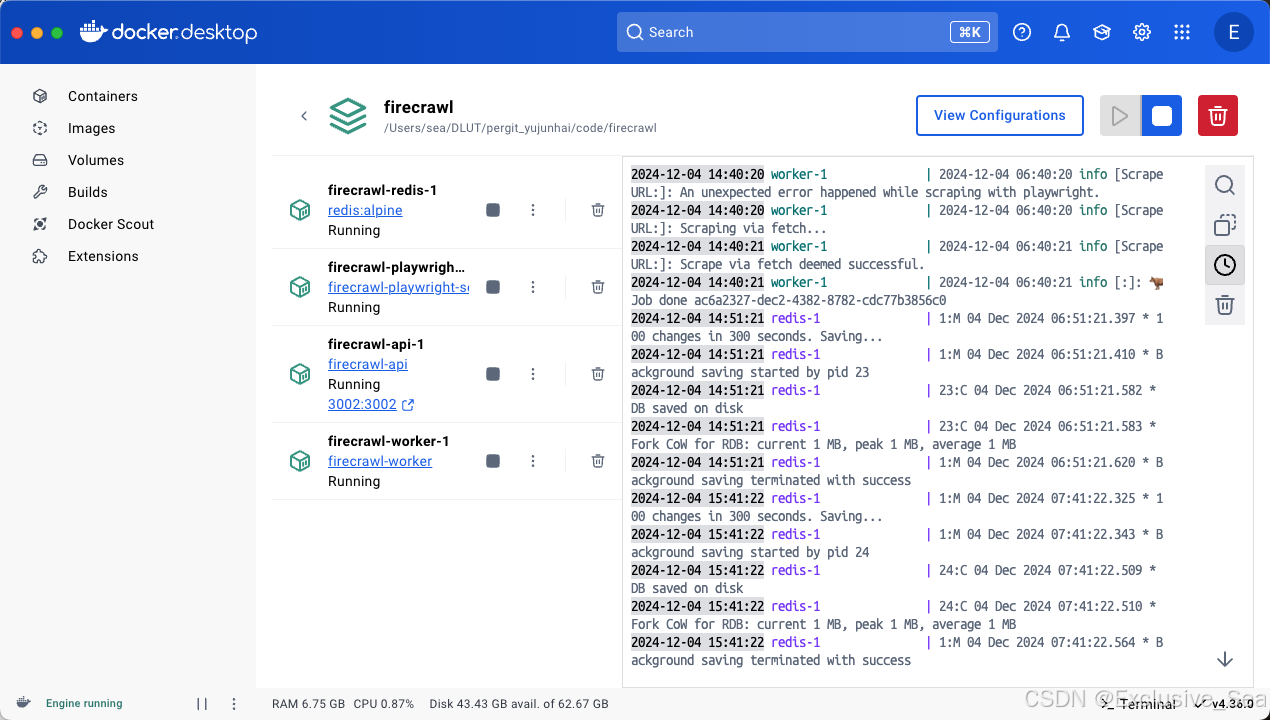Delete the firecrawl-worker-1 container
Screen dimensions: 1270x720
pos(598,461)
